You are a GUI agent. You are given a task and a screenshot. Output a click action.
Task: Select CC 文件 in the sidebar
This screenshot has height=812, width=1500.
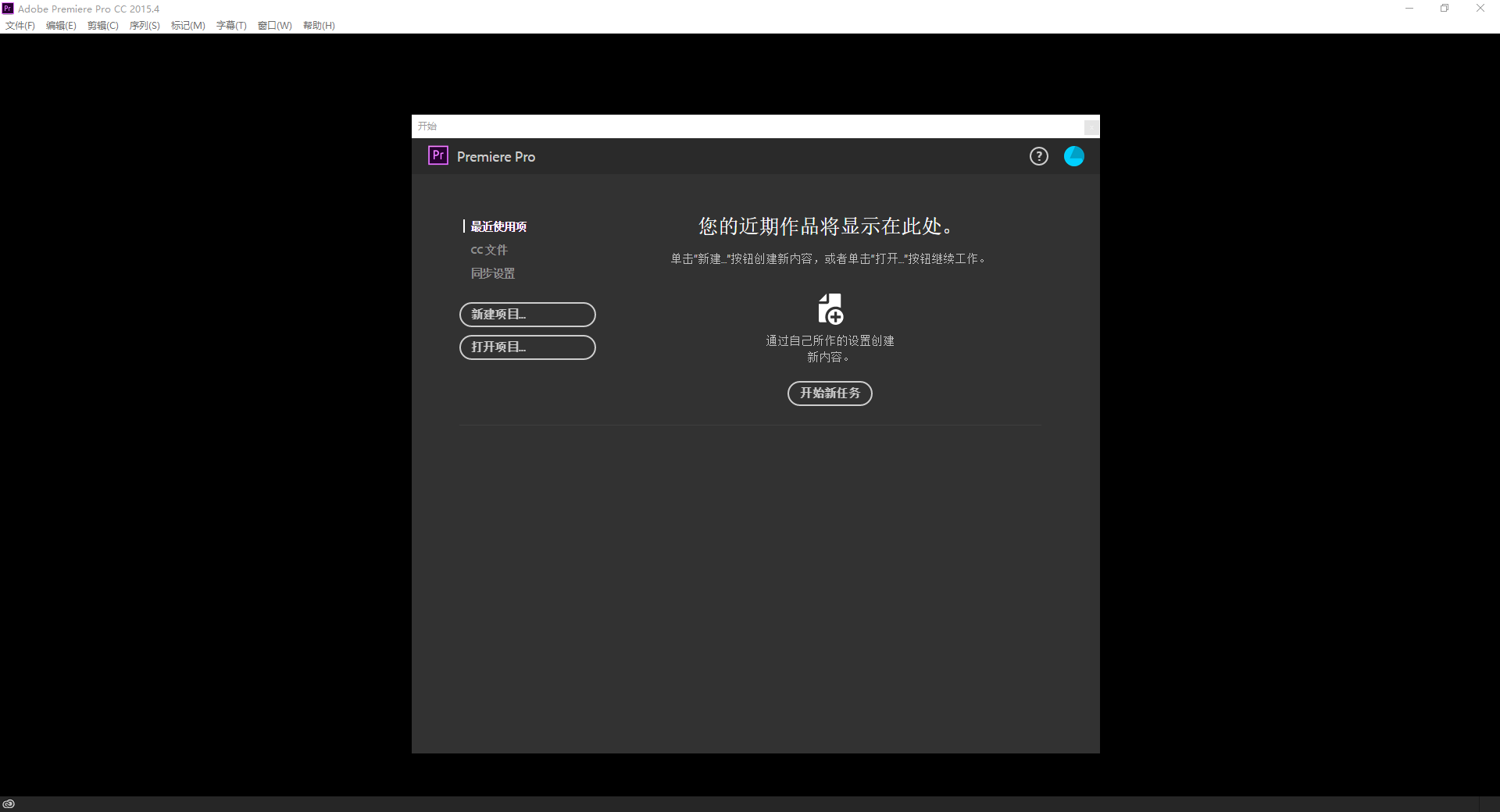point(489,250)
